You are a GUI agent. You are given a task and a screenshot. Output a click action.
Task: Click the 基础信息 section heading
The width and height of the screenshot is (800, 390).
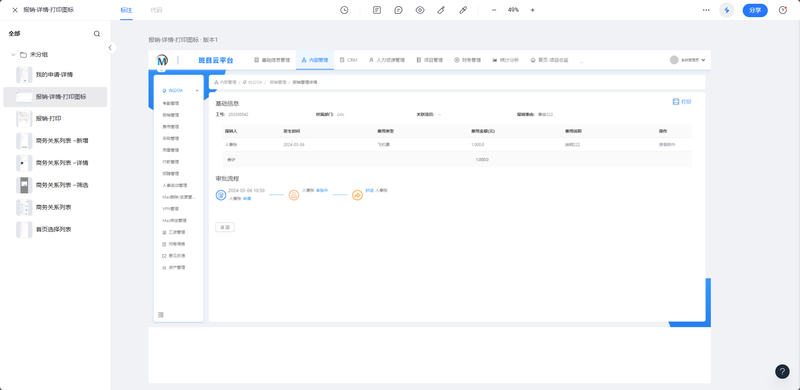point(227,104)
